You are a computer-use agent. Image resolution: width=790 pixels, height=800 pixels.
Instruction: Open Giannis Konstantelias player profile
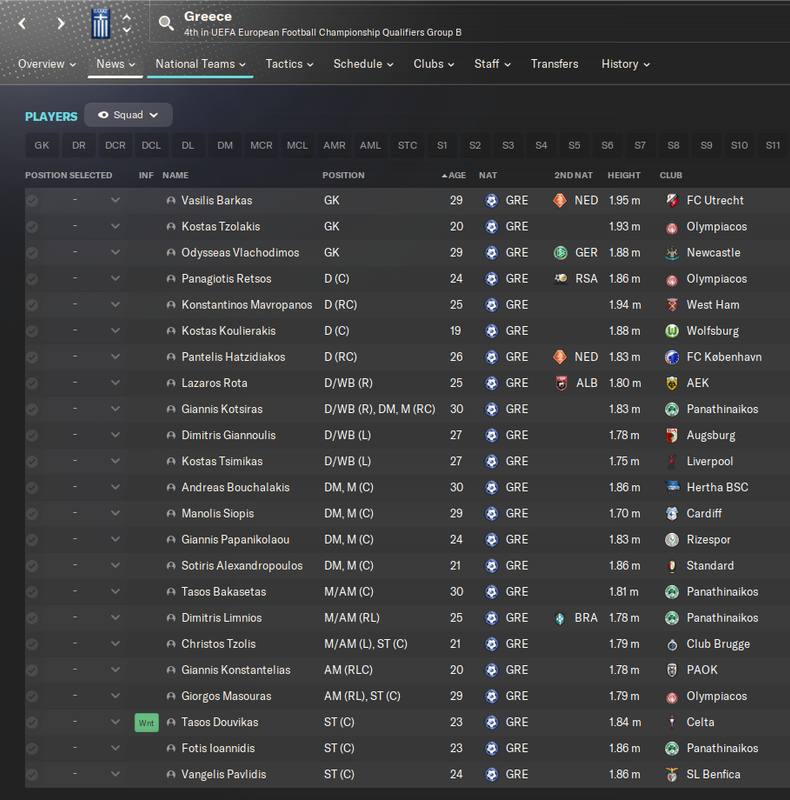(236, 670)
